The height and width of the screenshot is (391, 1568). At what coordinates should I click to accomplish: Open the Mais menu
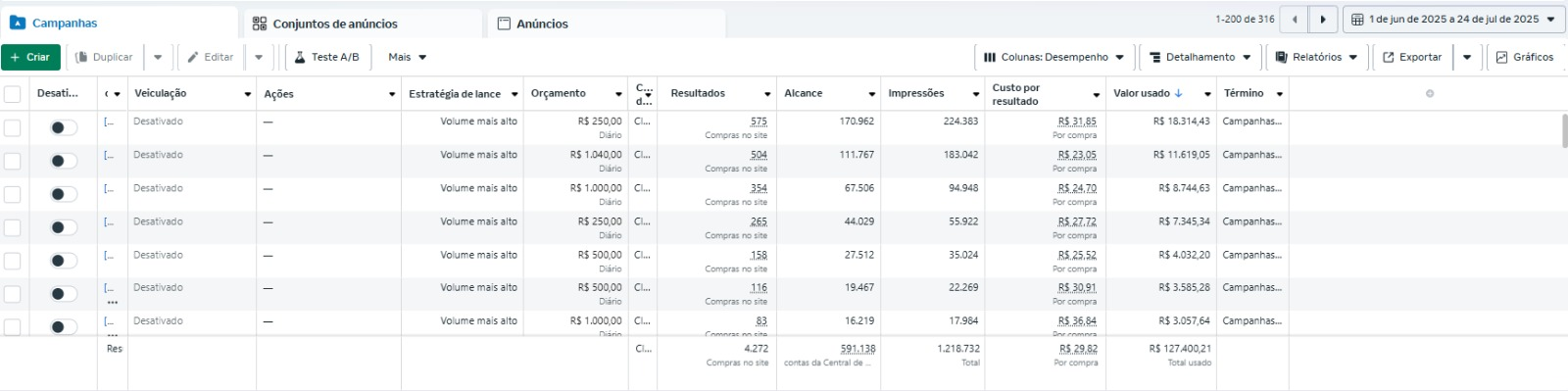(407, 57)
